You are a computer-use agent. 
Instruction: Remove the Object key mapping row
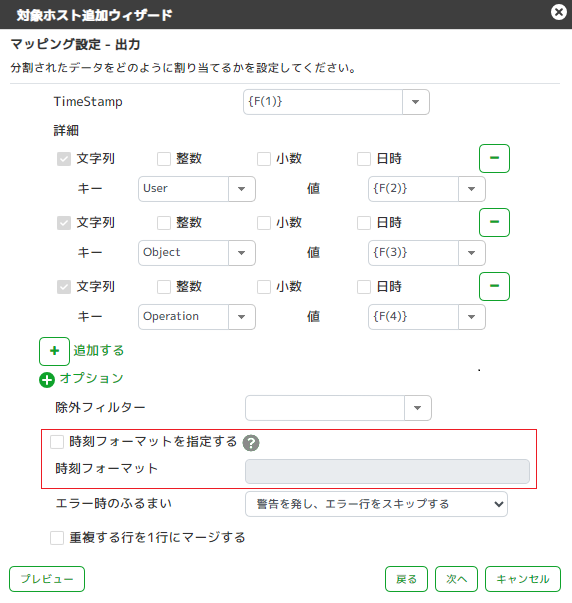(494, 222)
